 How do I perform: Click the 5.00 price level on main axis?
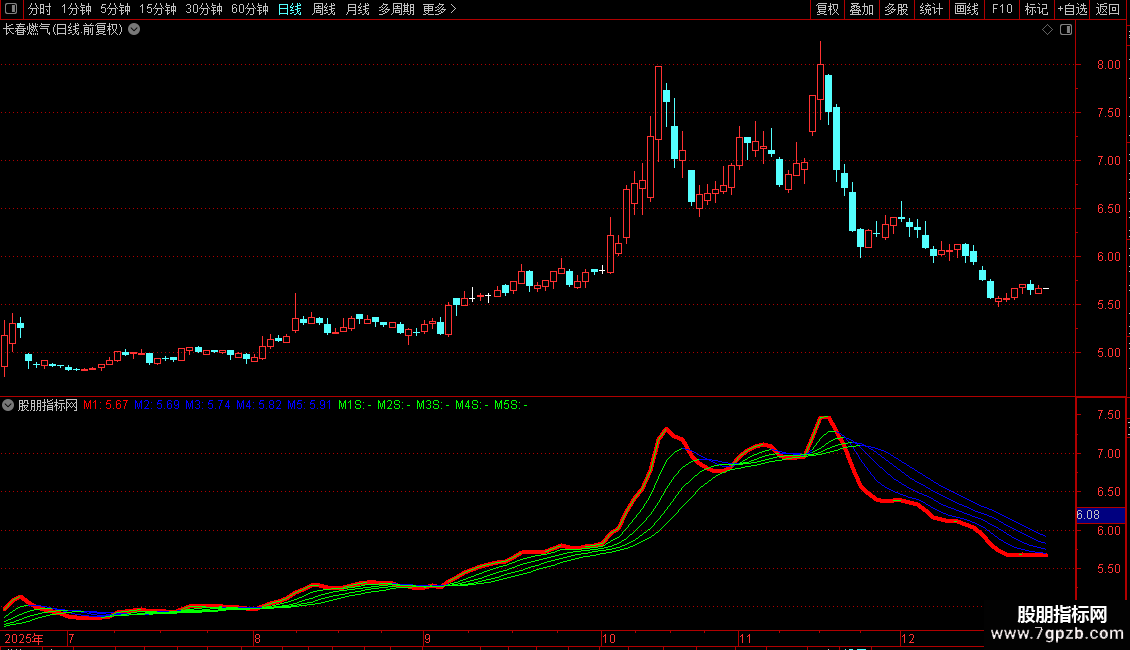(x=1108, y=352)
